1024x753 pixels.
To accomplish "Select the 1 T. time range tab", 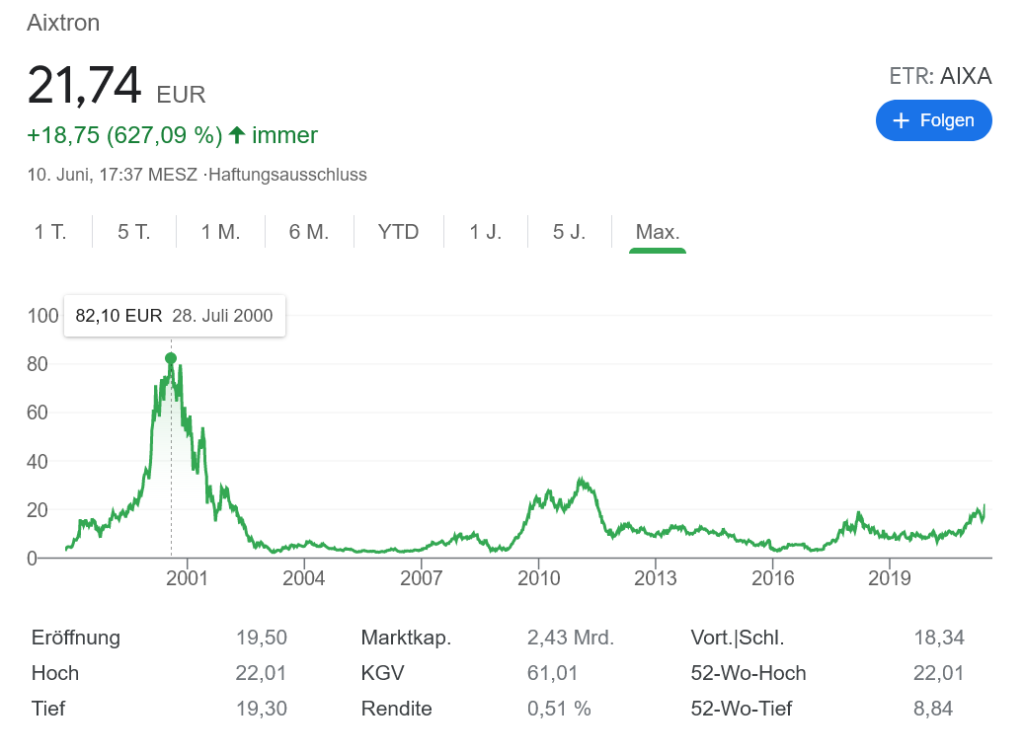I will (x=50, y=232).
